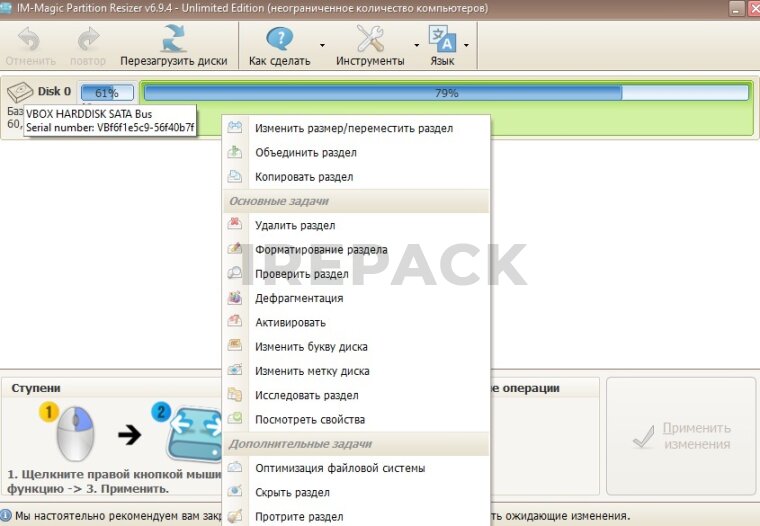Screen dimensions: 760x526
Task: Choose Дефрагментация from the context menu
Action: tap(299, 298)
